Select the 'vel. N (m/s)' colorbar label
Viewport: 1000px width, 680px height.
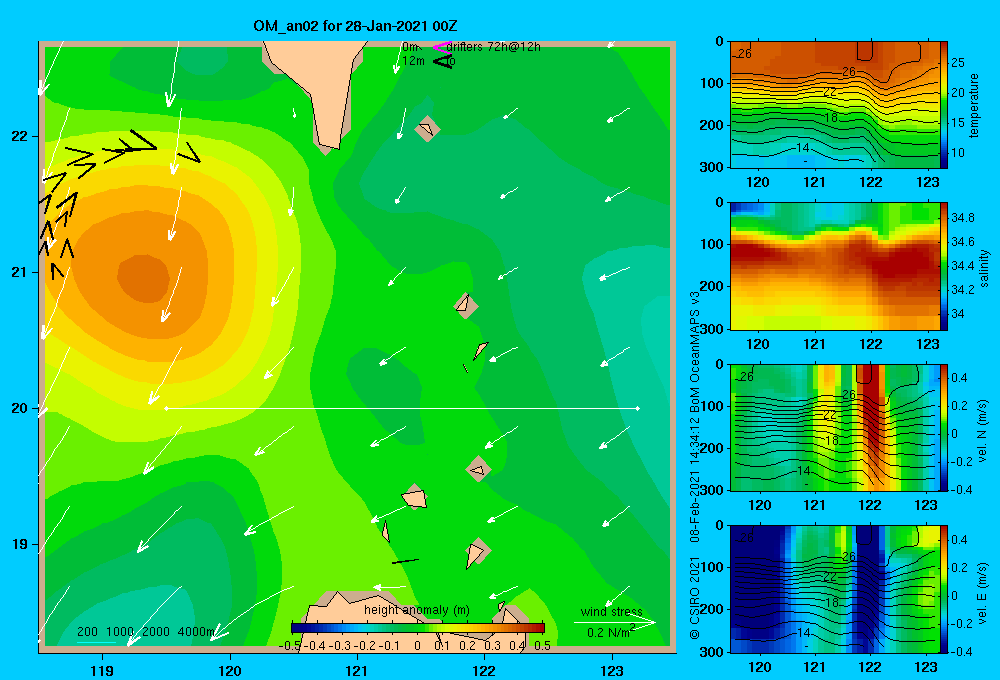(983, 431)
